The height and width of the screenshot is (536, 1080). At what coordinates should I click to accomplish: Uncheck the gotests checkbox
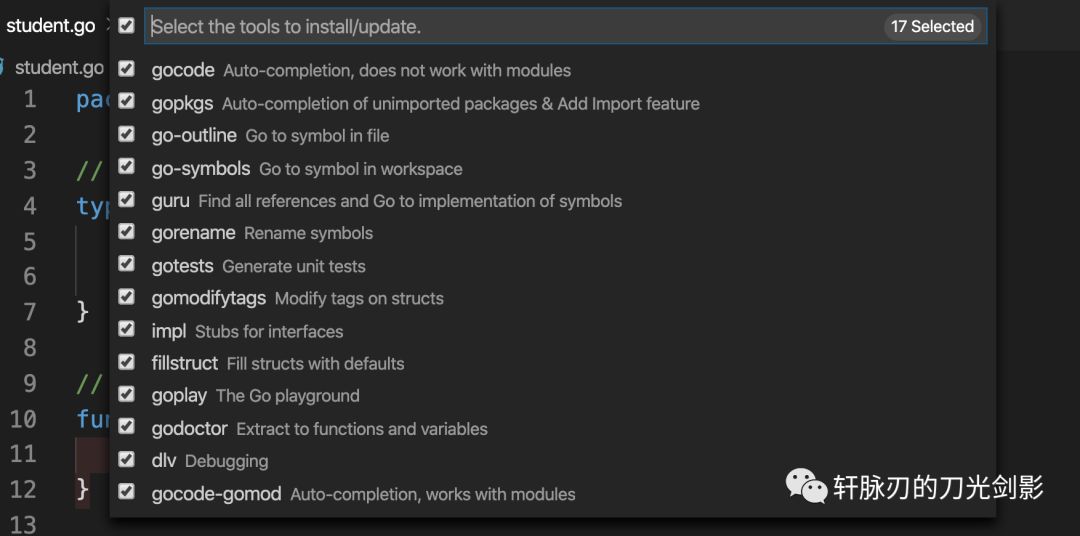(126, 264)
